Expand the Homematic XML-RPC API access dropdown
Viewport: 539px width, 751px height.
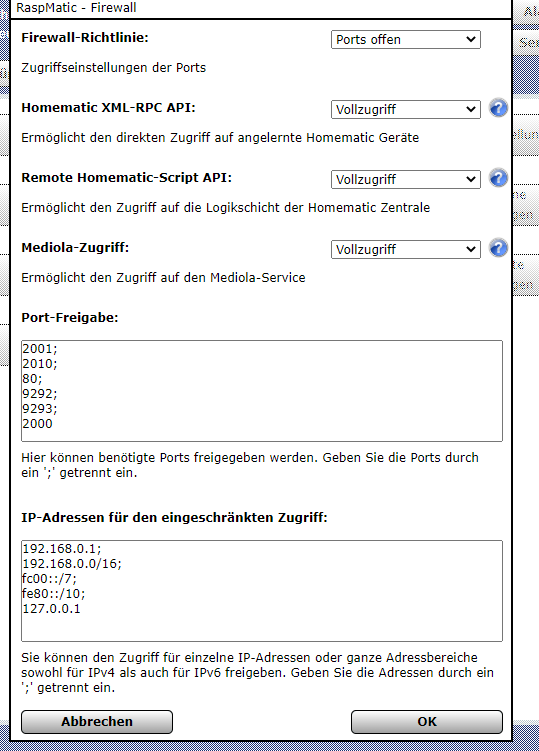point(405,110)
